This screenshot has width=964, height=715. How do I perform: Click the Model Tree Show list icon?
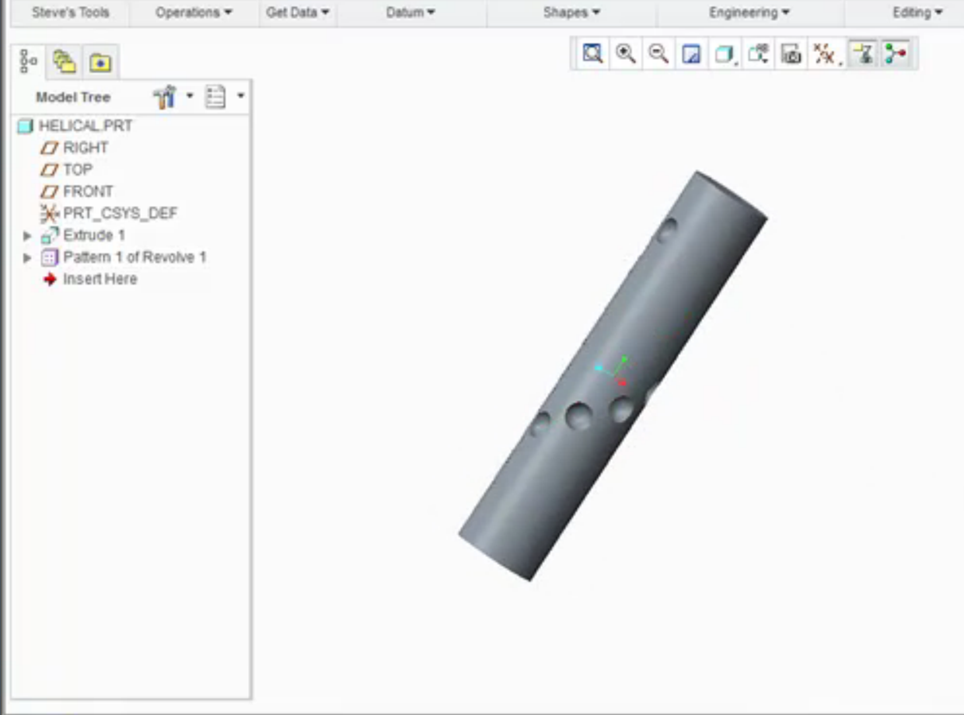[x=215, y=97]
